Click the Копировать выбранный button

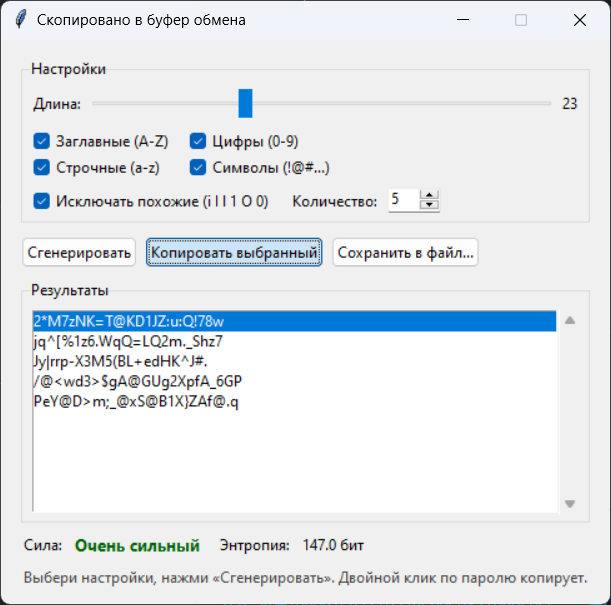(x=234, y=253)
